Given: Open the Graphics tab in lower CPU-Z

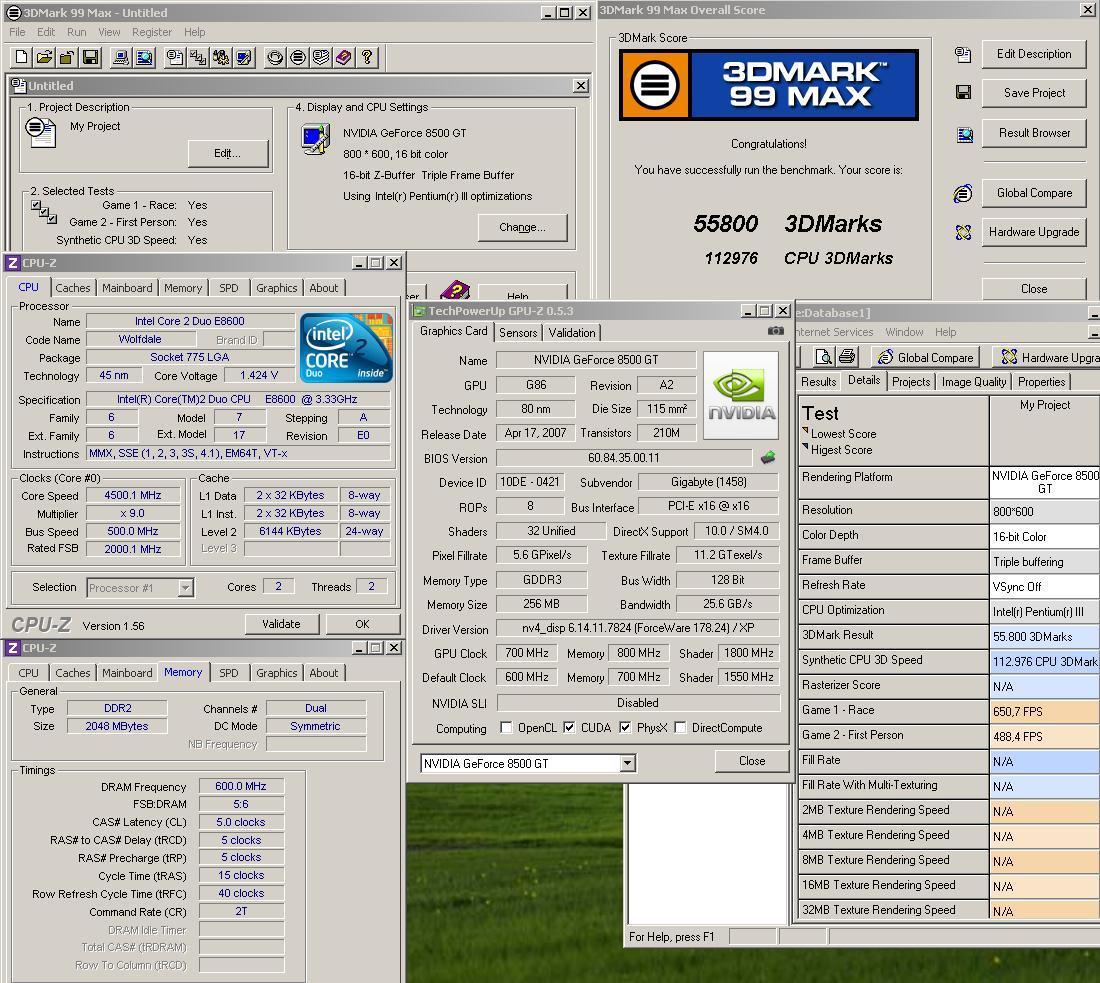Looking at the screenshot, I should point(276,673).
